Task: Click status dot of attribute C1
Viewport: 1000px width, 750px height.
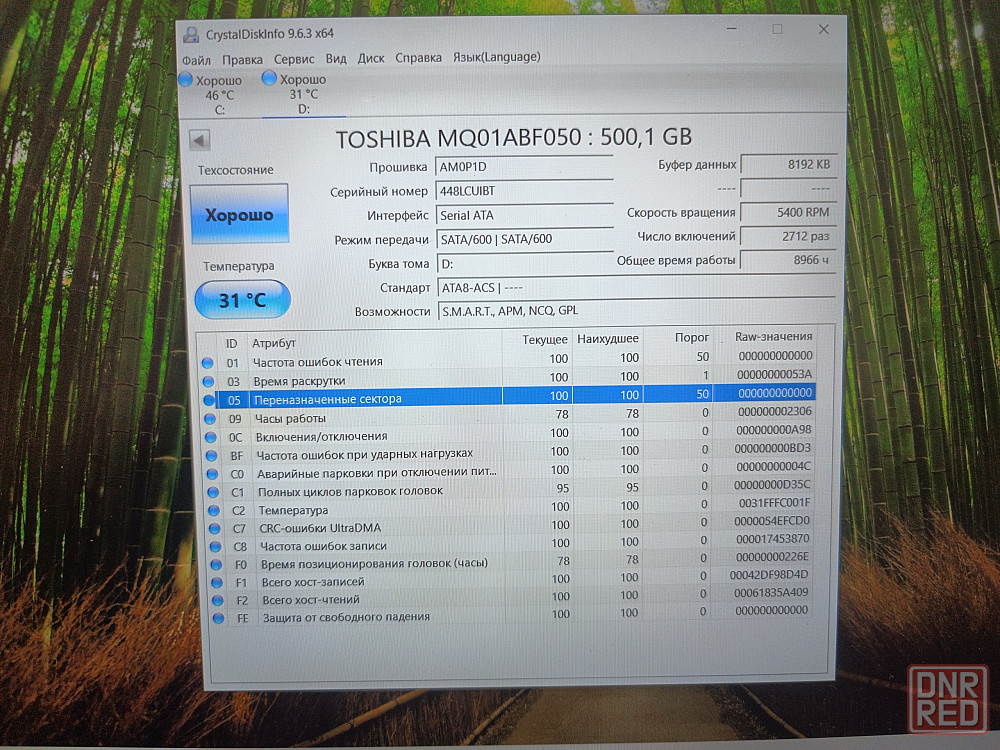Action: coord(213,492)
